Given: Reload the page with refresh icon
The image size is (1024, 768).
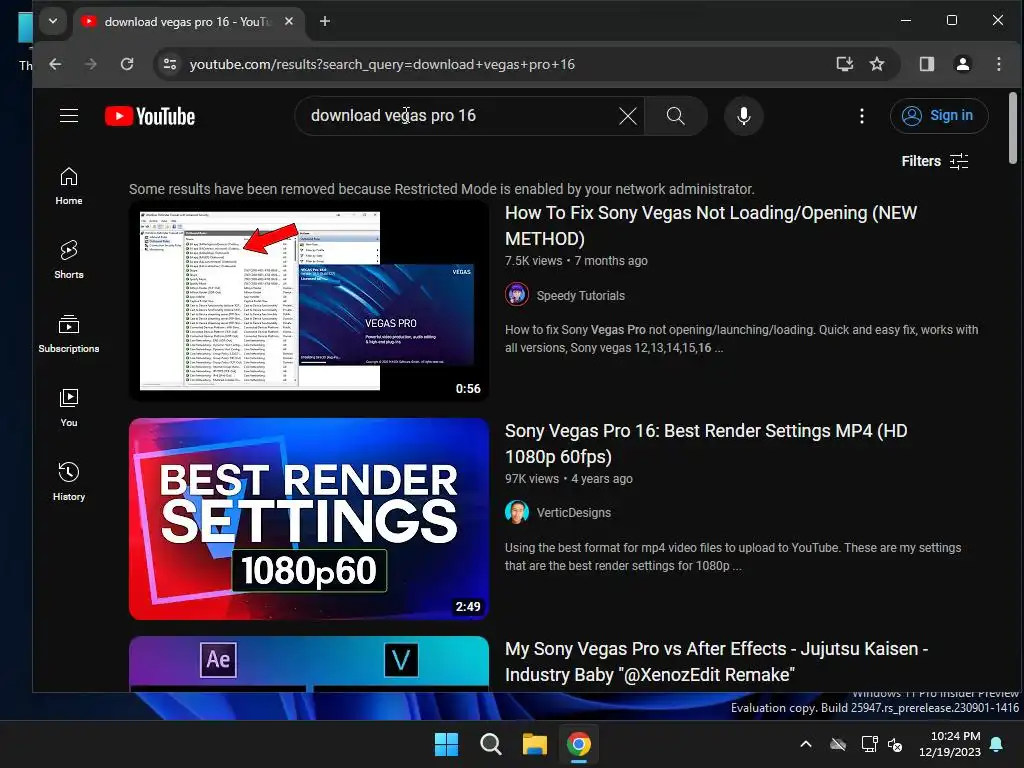Looking at the screenshot, I should point(127,64).
